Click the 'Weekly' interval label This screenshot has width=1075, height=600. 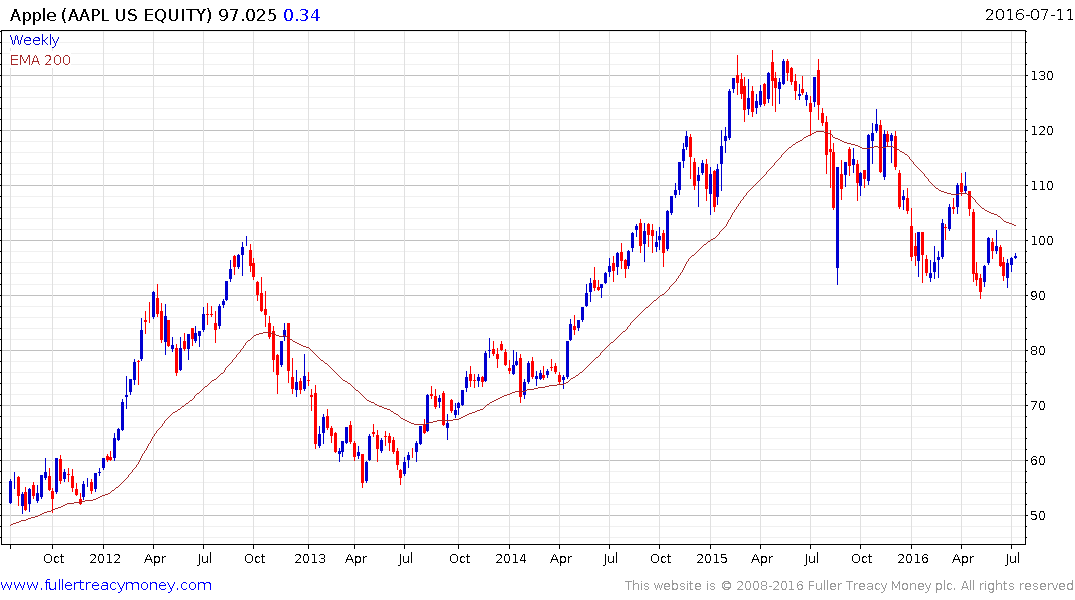(x=34, y=40)
